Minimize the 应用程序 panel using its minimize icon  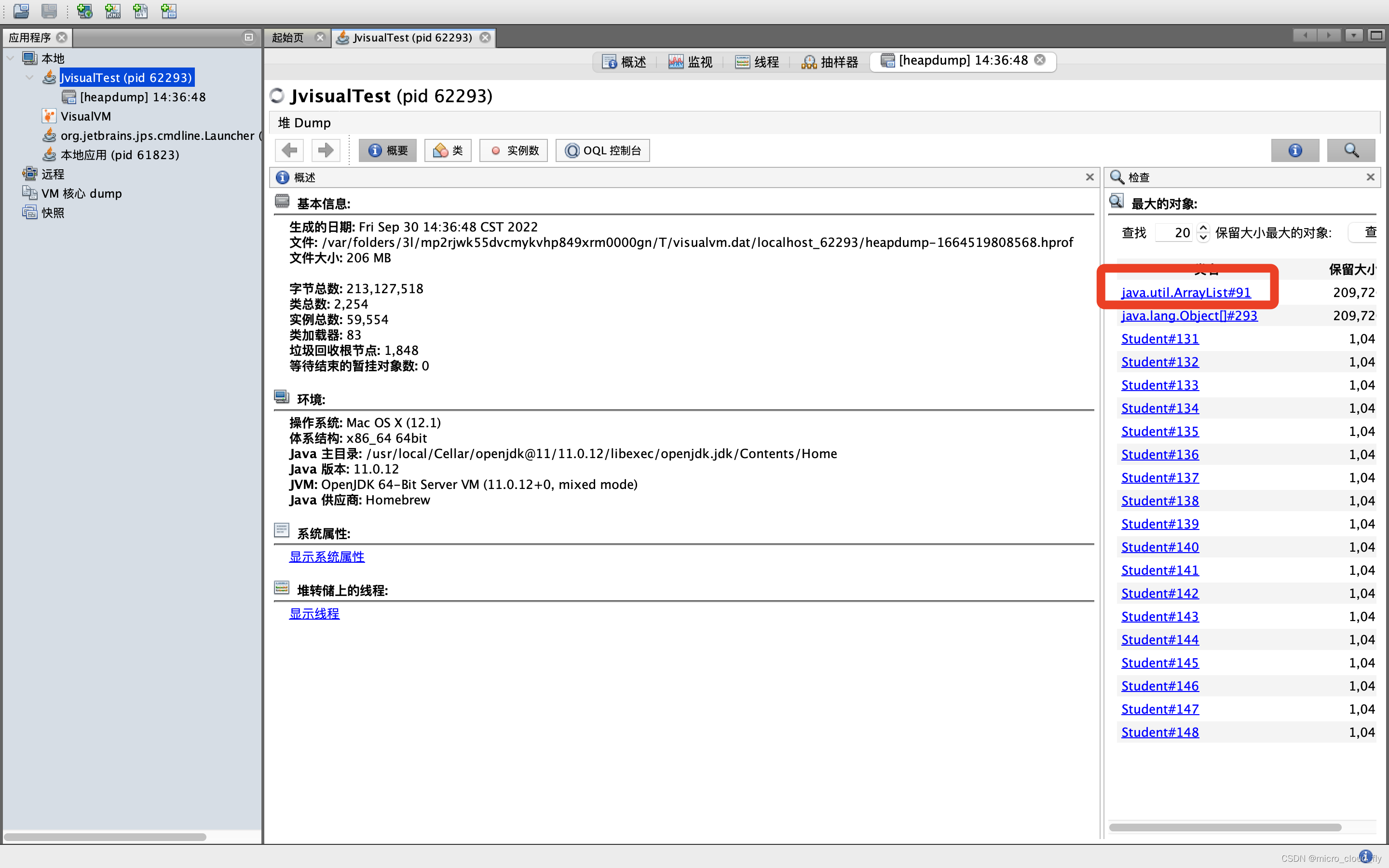248,37
